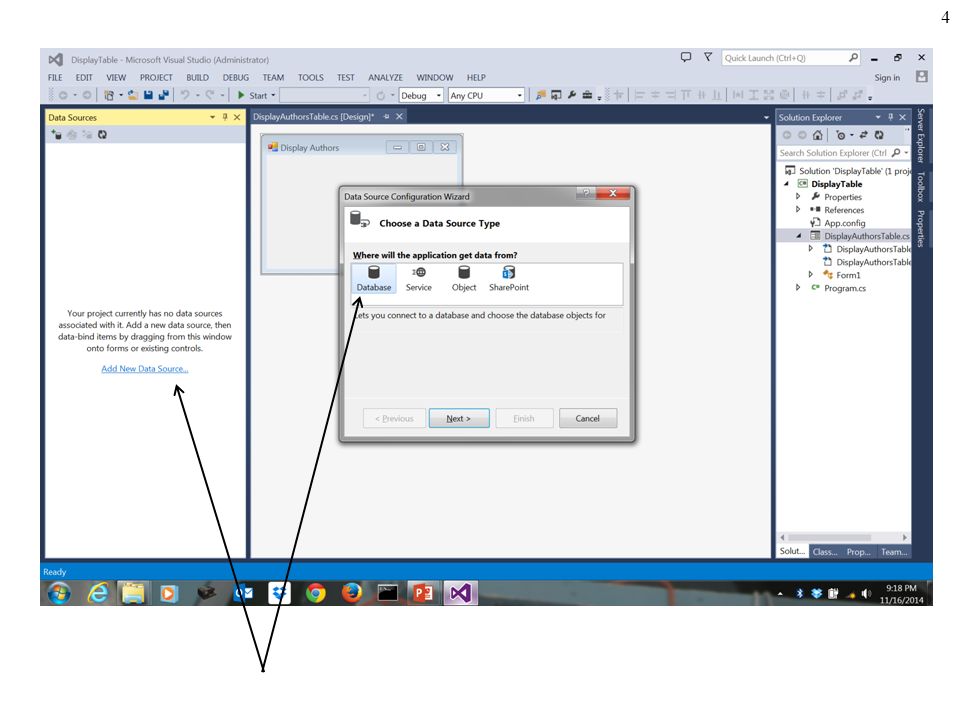
Task: Click the Feedback speech bubble icon
Action: coord(686,57)
